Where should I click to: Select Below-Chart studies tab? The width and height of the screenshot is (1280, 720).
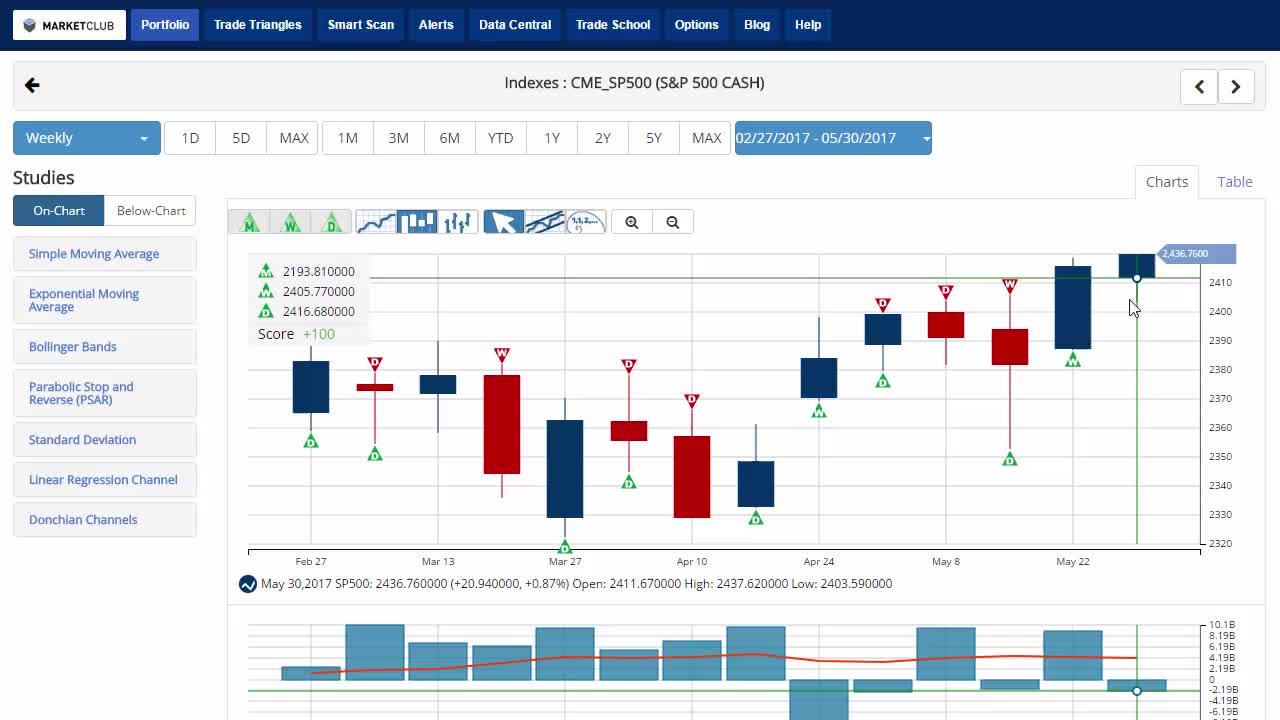pyautogui.click(x=151, y=211)
